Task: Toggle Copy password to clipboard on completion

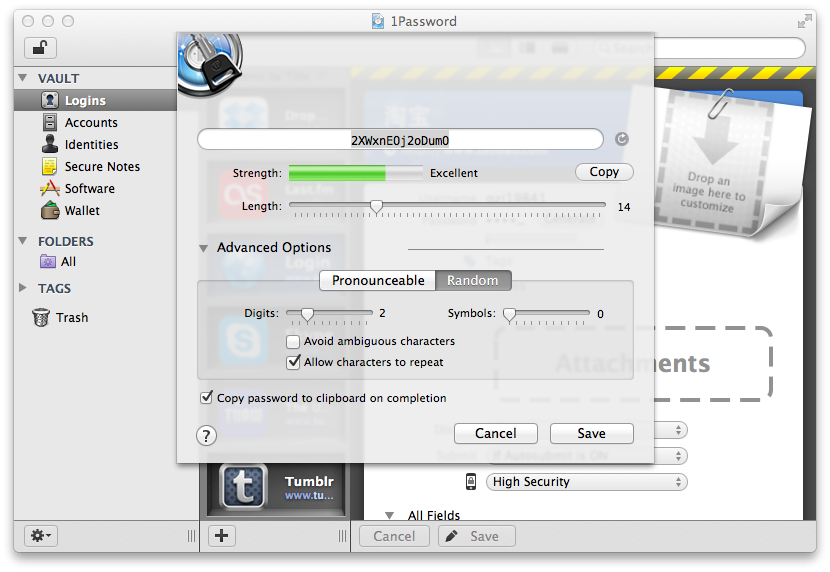Action: tap(206, 397)
